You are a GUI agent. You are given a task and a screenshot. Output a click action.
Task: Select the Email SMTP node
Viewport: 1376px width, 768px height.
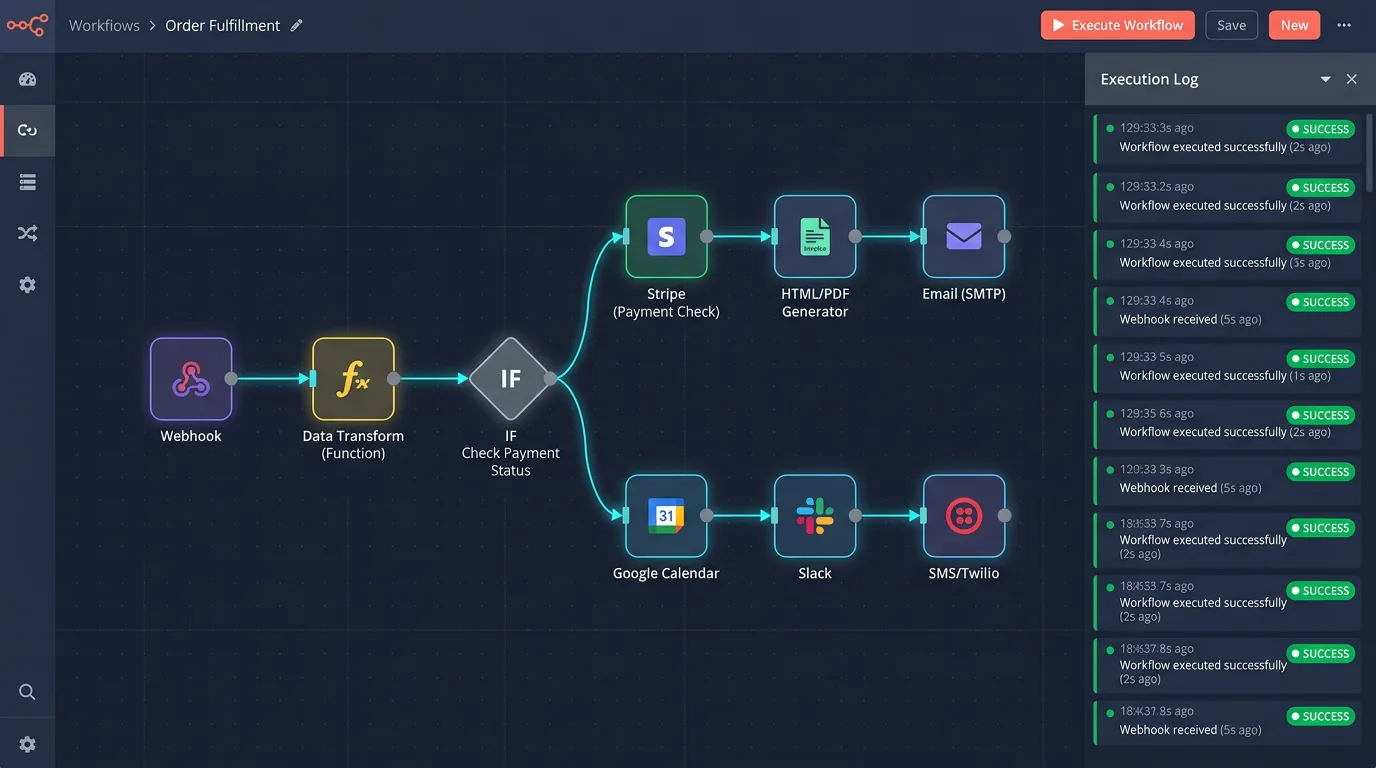coord(963,237)
